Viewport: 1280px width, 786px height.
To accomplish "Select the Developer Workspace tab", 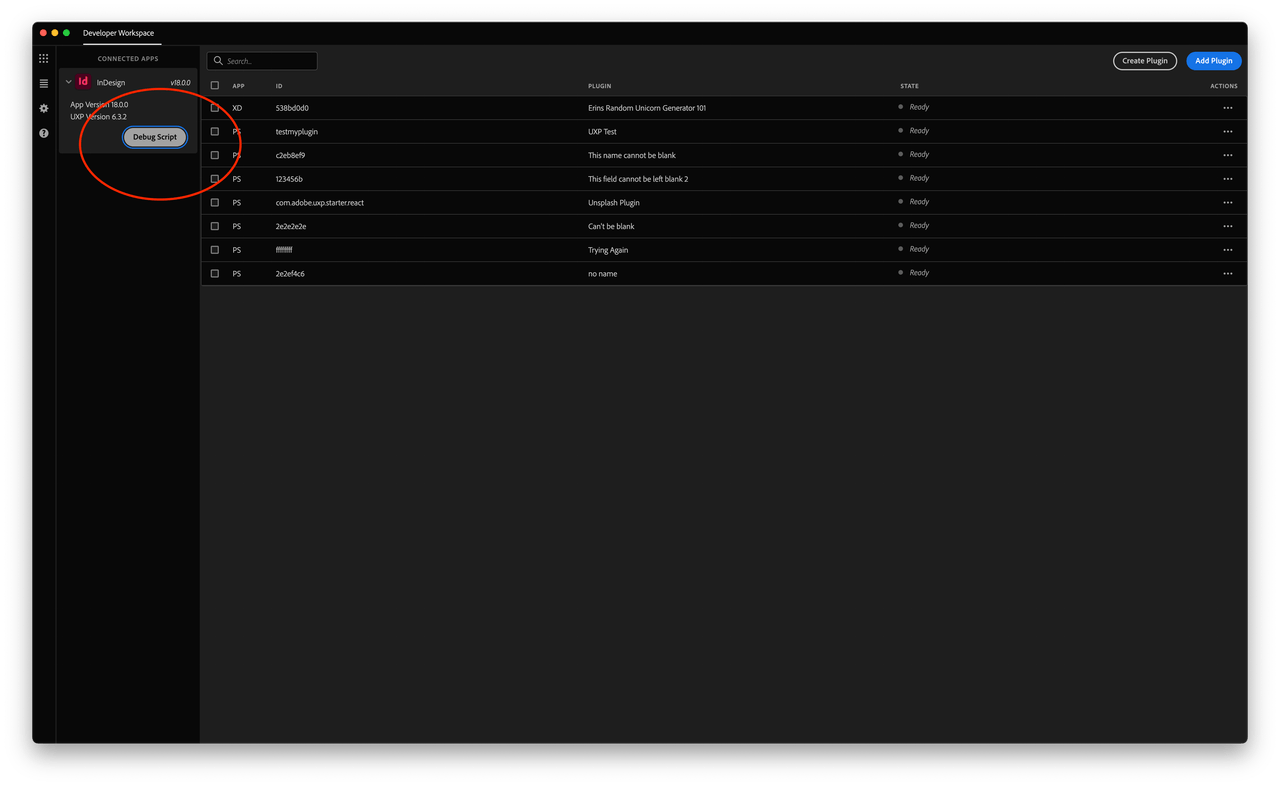I will coord(119,33).
